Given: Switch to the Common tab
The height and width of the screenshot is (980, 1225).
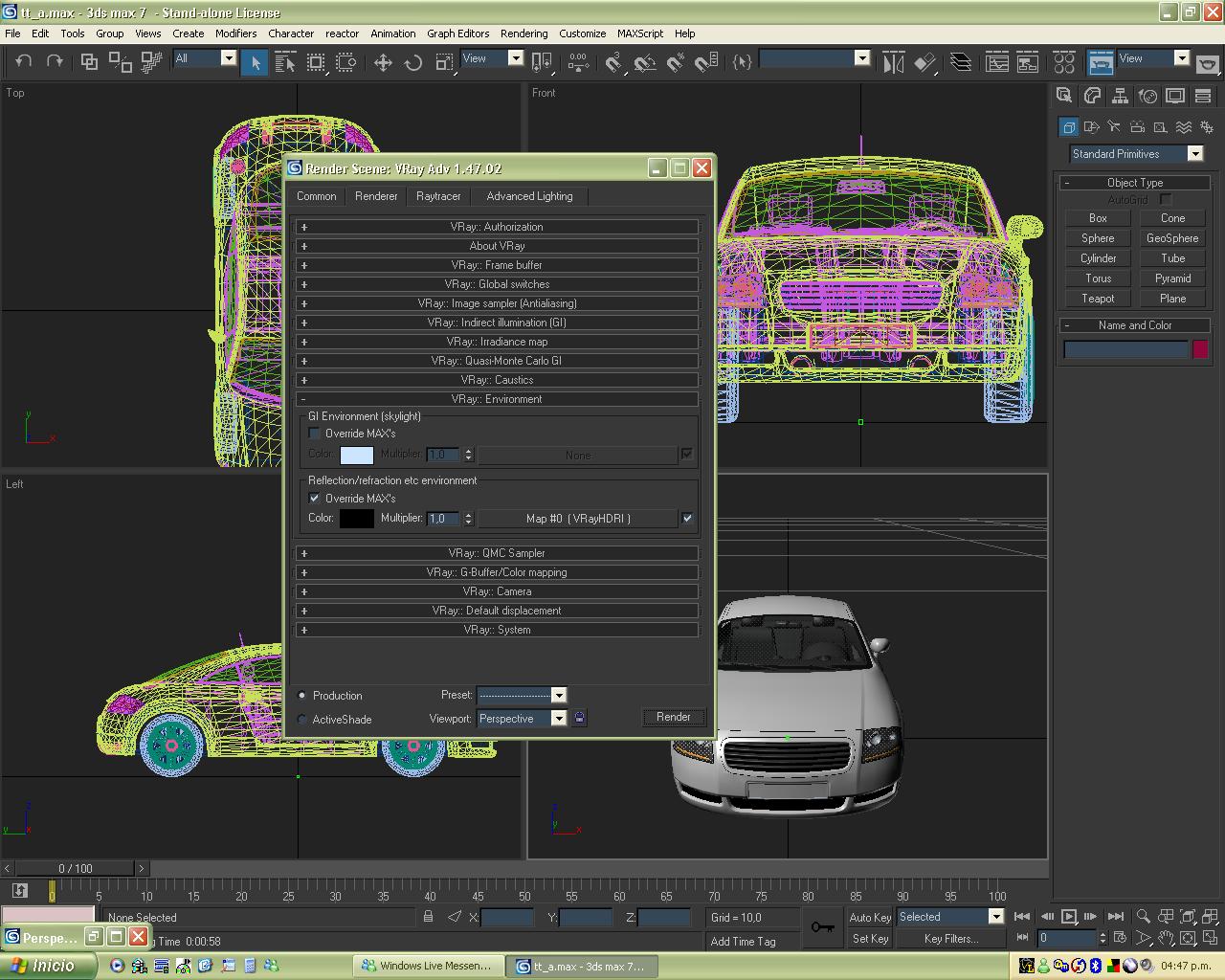Looking at the screenshot, I should click(316, 196).
